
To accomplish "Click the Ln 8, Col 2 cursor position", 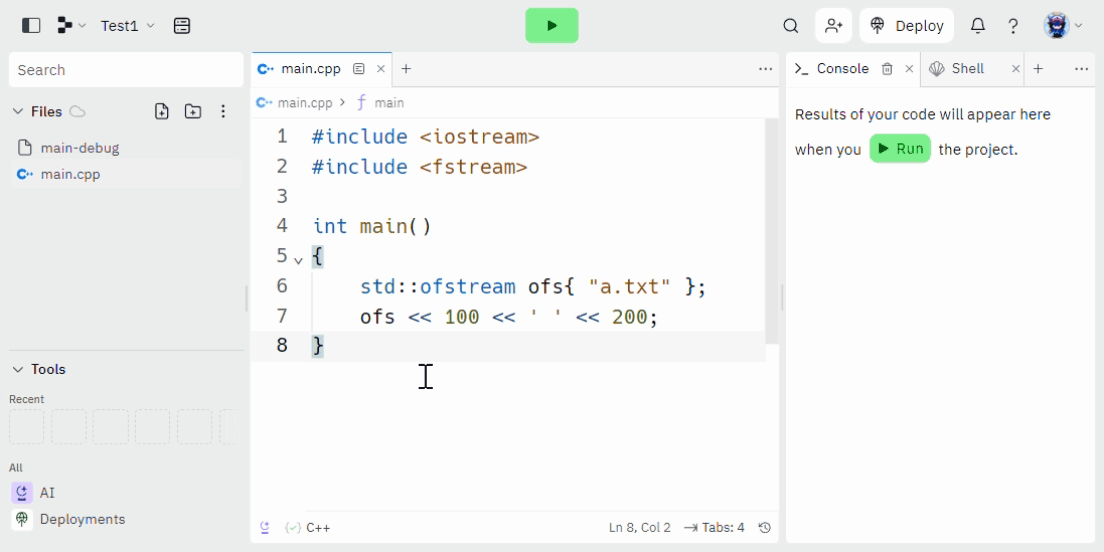I will tap(639, 527).
